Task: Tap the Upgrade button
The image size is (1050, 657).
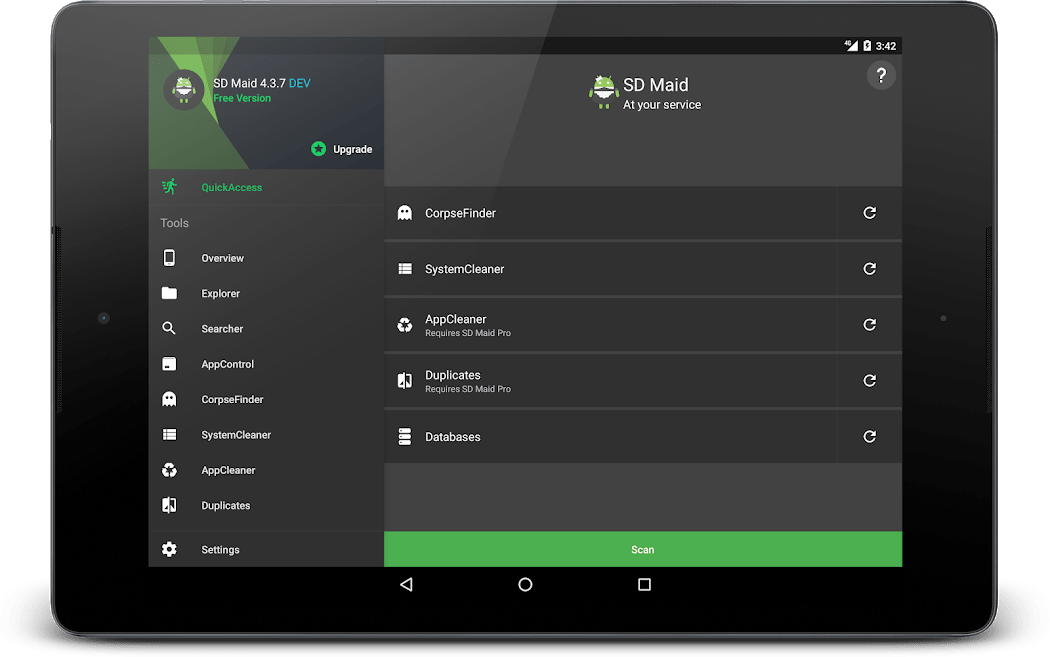Action: point(341,148)
